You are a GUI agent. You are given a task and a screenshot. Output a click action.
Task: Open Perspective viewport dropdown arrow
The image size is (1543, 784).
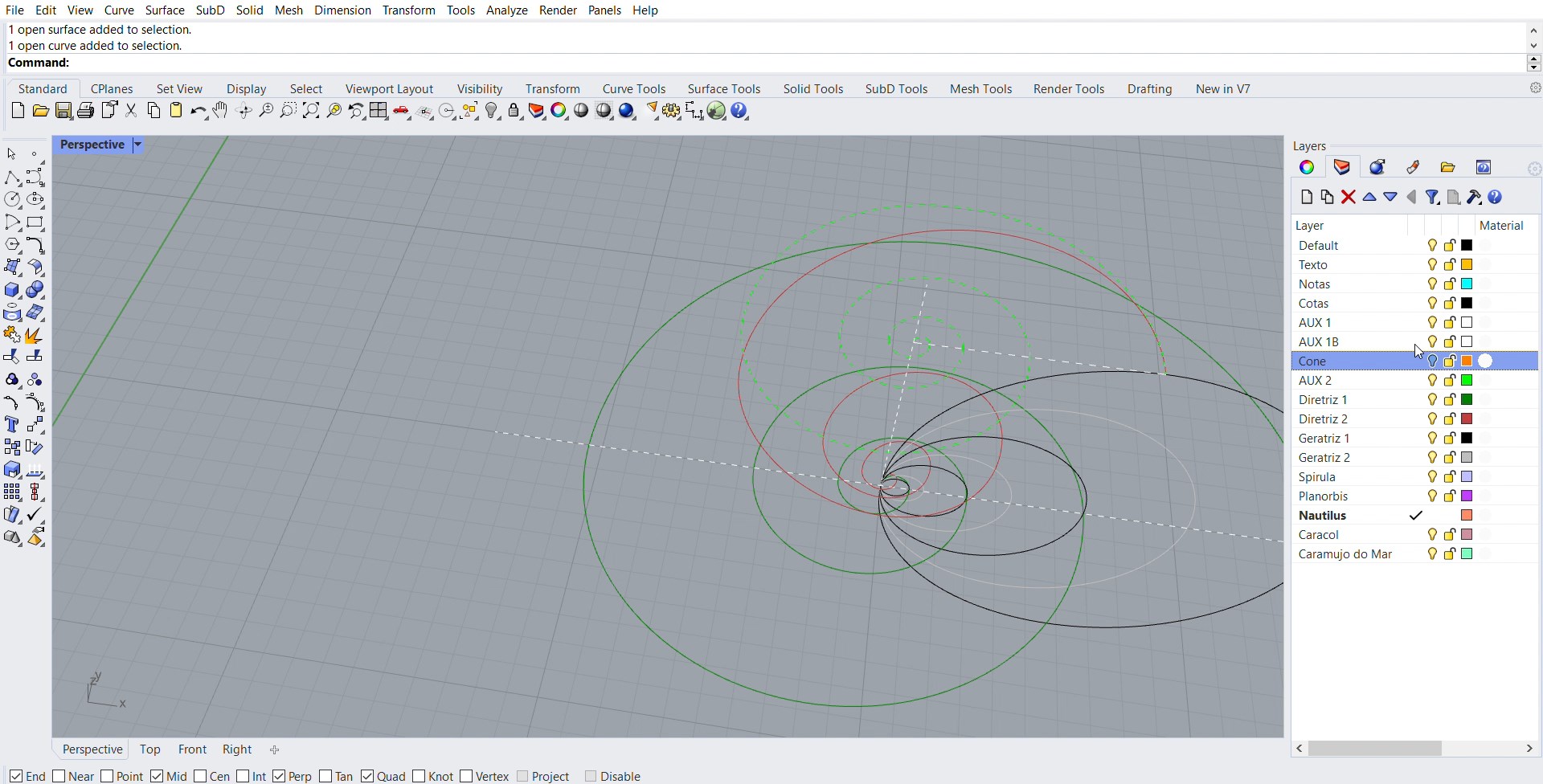[138, 145]
